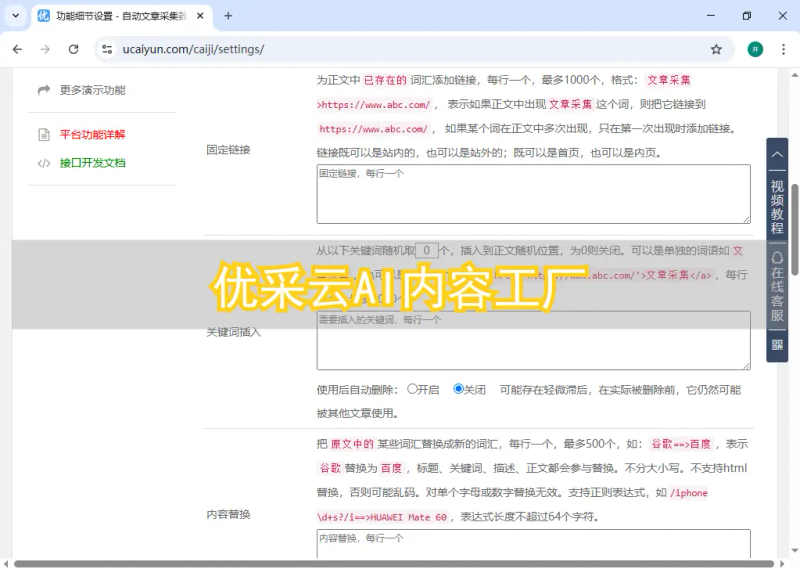Click the vertical scrollbar up arrow
This screenshot has width=800, height=569.
[x=794, y=75]
